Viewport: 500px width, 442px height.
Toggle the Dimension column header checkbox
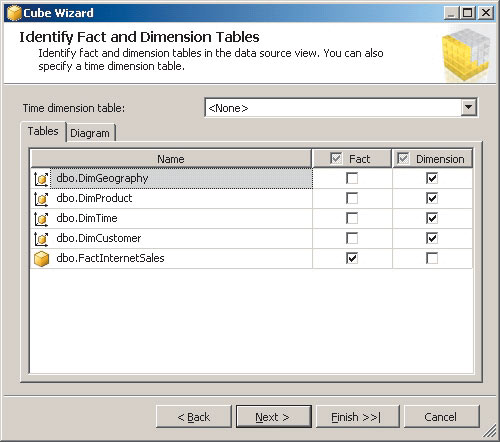click(403, 158)
